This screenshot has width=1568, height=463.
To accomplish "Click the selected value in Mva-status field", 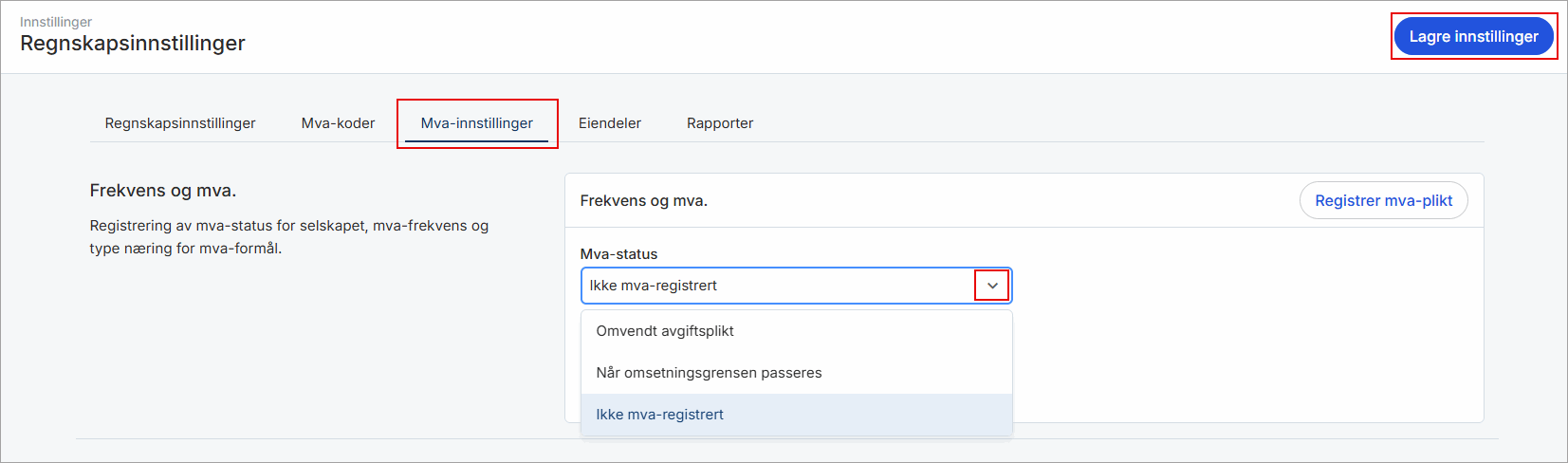I will click(x=654, y=286).
